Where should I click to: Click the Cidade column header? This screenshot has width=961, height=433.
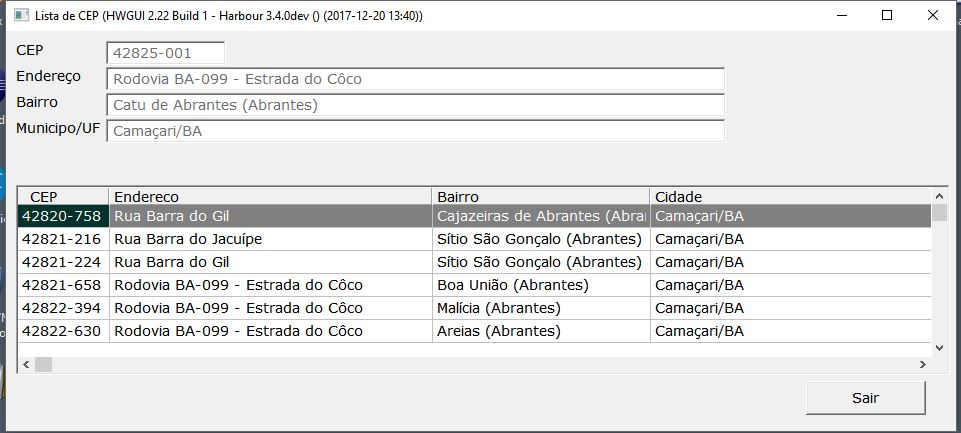click(790, 197)
